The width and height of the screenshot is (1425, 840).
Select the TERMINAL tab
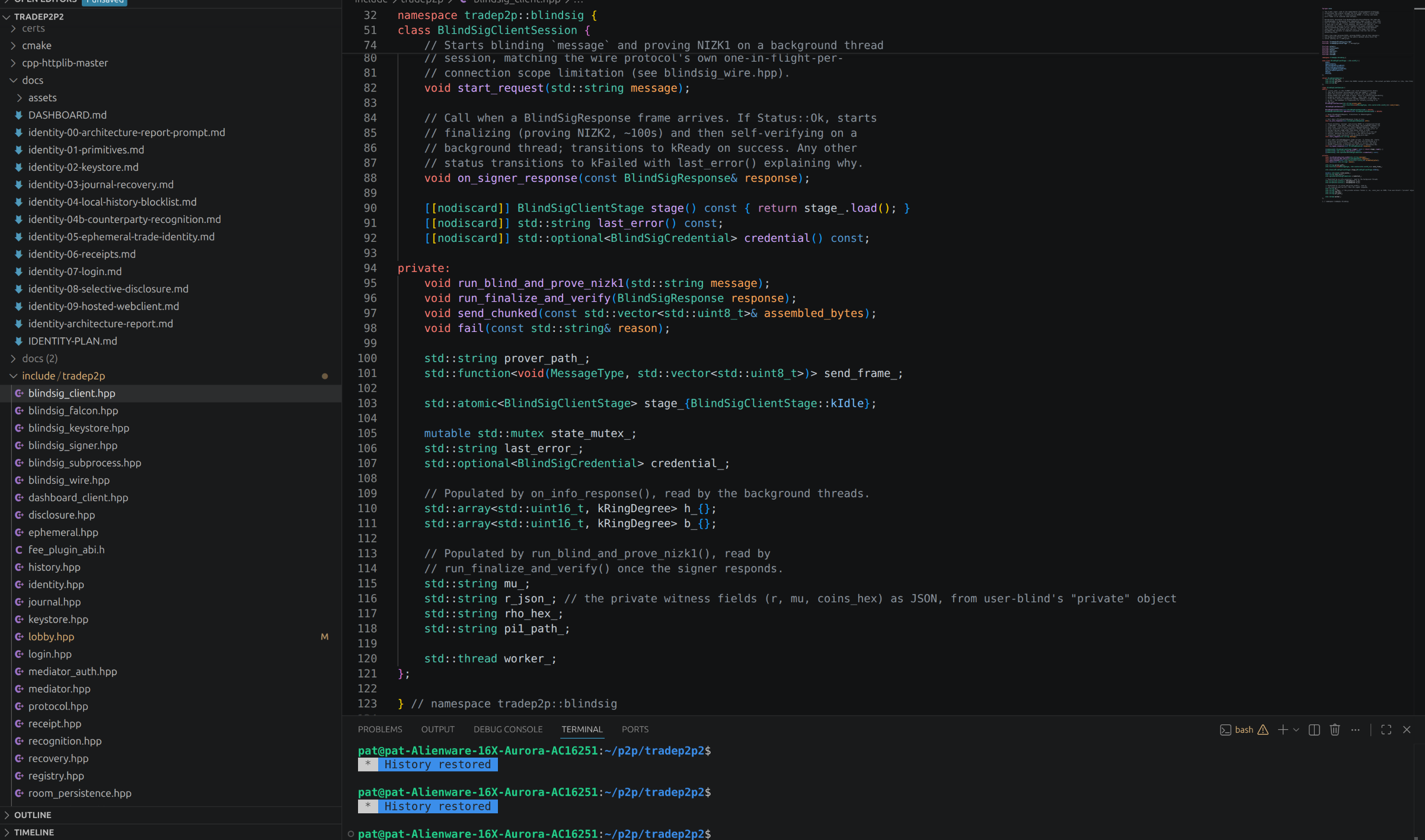(582, 729)
